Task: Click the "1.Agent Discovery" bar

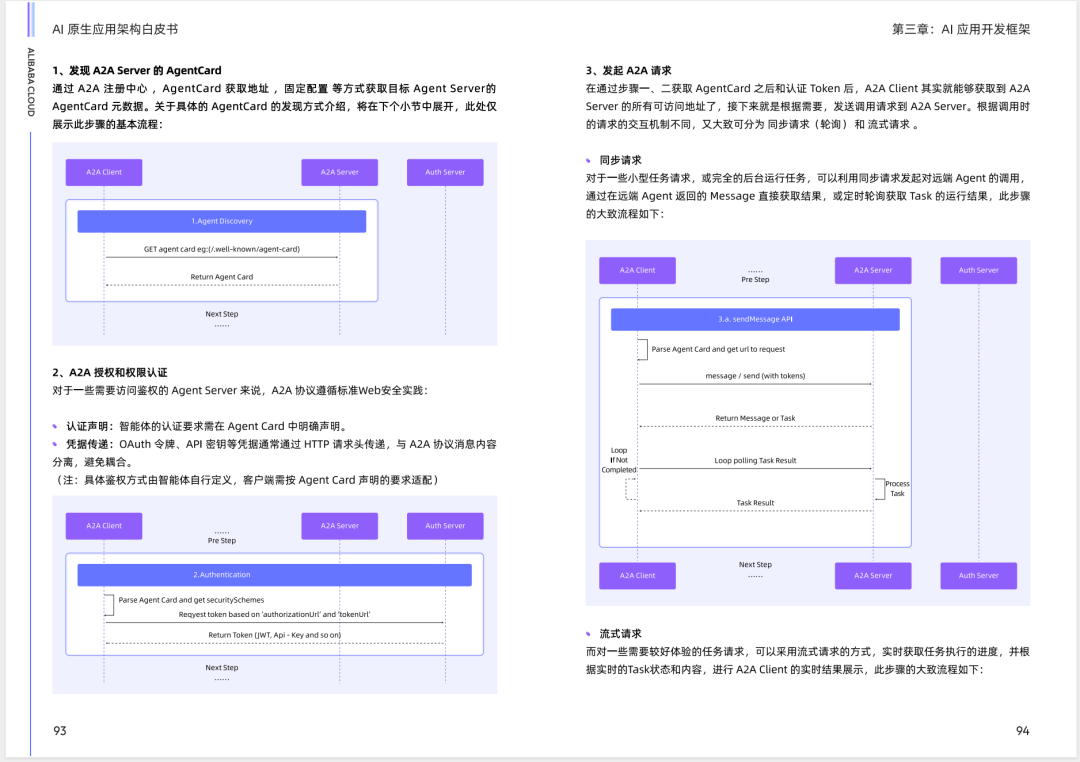Action: coord(222,221)
